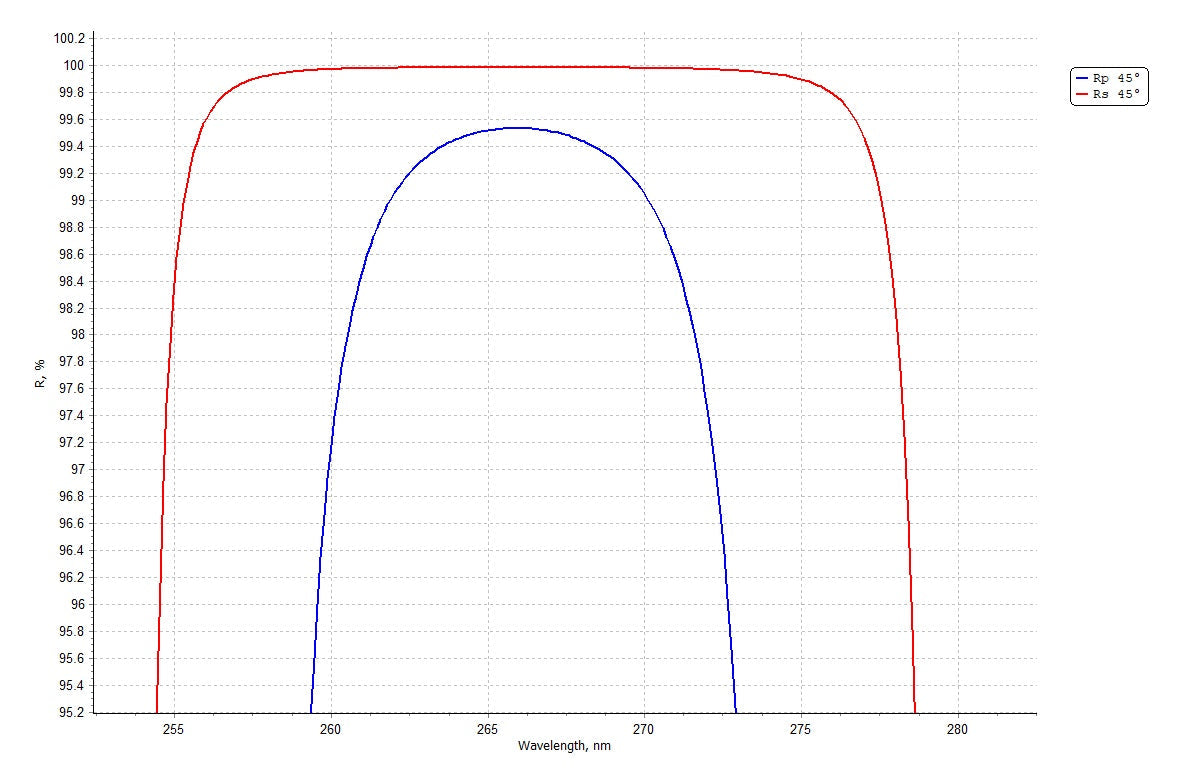Click the 255 x-axis tick label
Screen dimensions: 1185x782
click(174, 729)
